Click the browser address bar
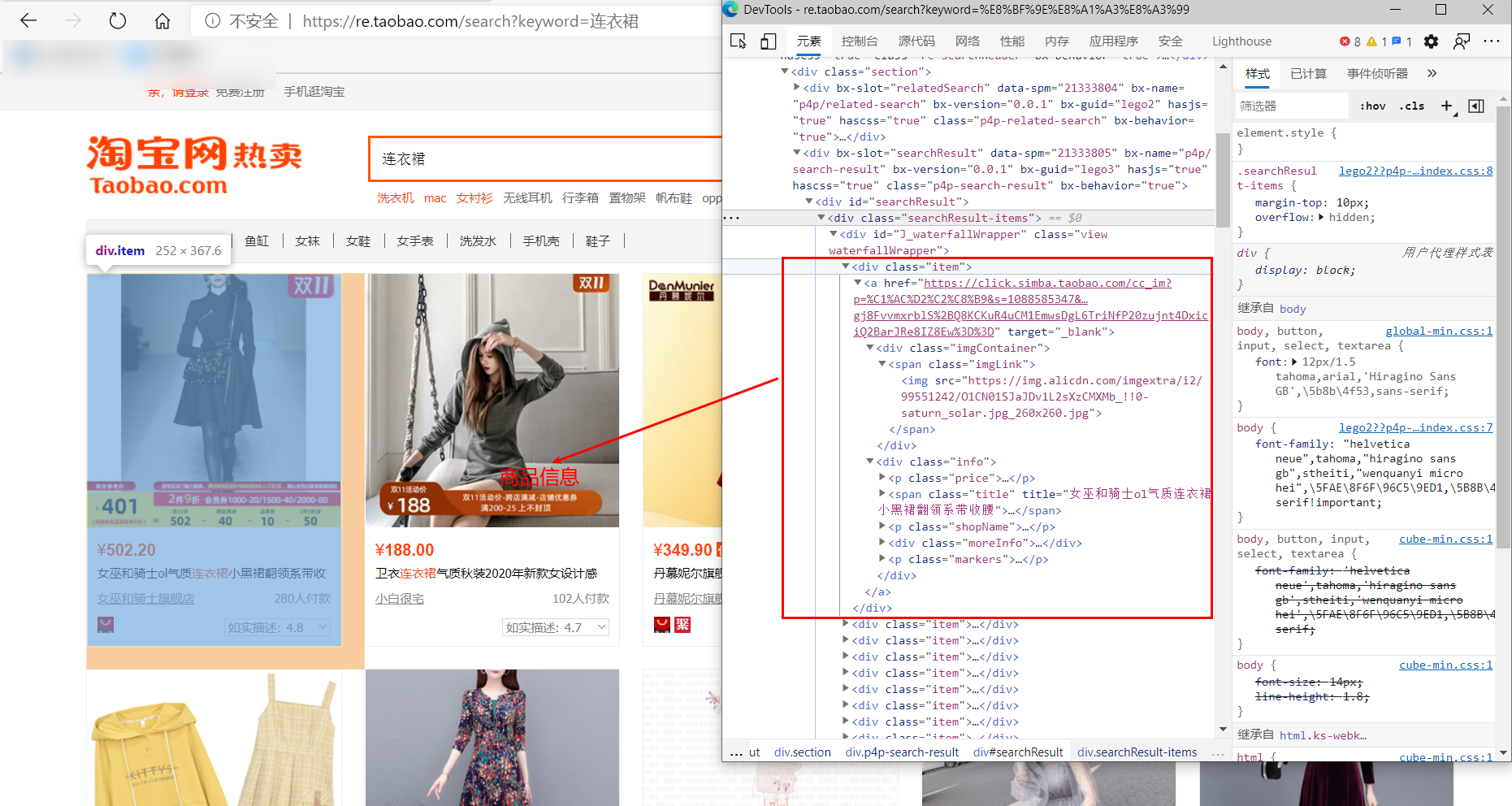The image size is (1512, 806). pyautogui.click(x=455, y=21)
